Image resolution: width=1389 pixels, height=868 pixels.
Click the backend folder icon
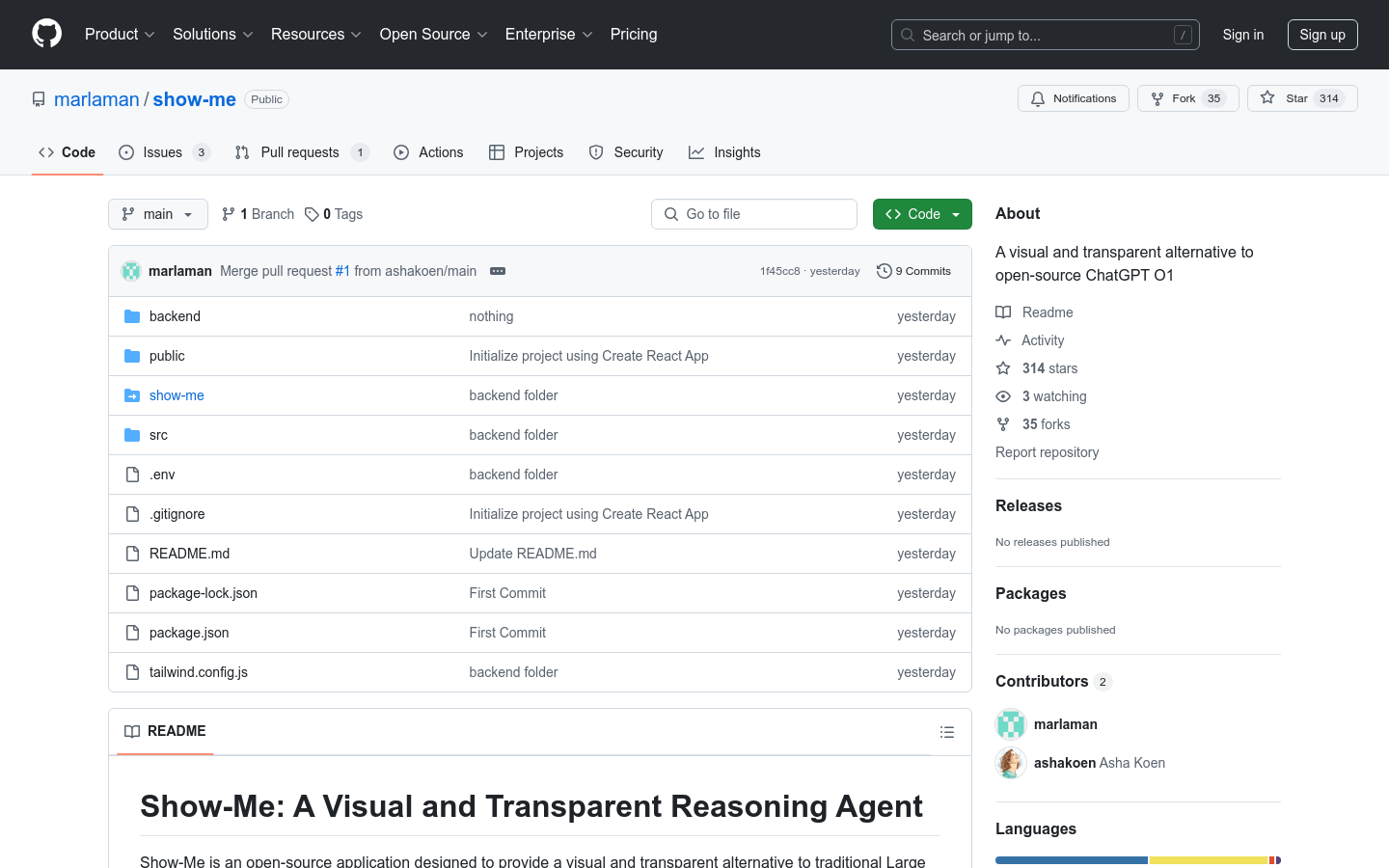click(132, 316)
